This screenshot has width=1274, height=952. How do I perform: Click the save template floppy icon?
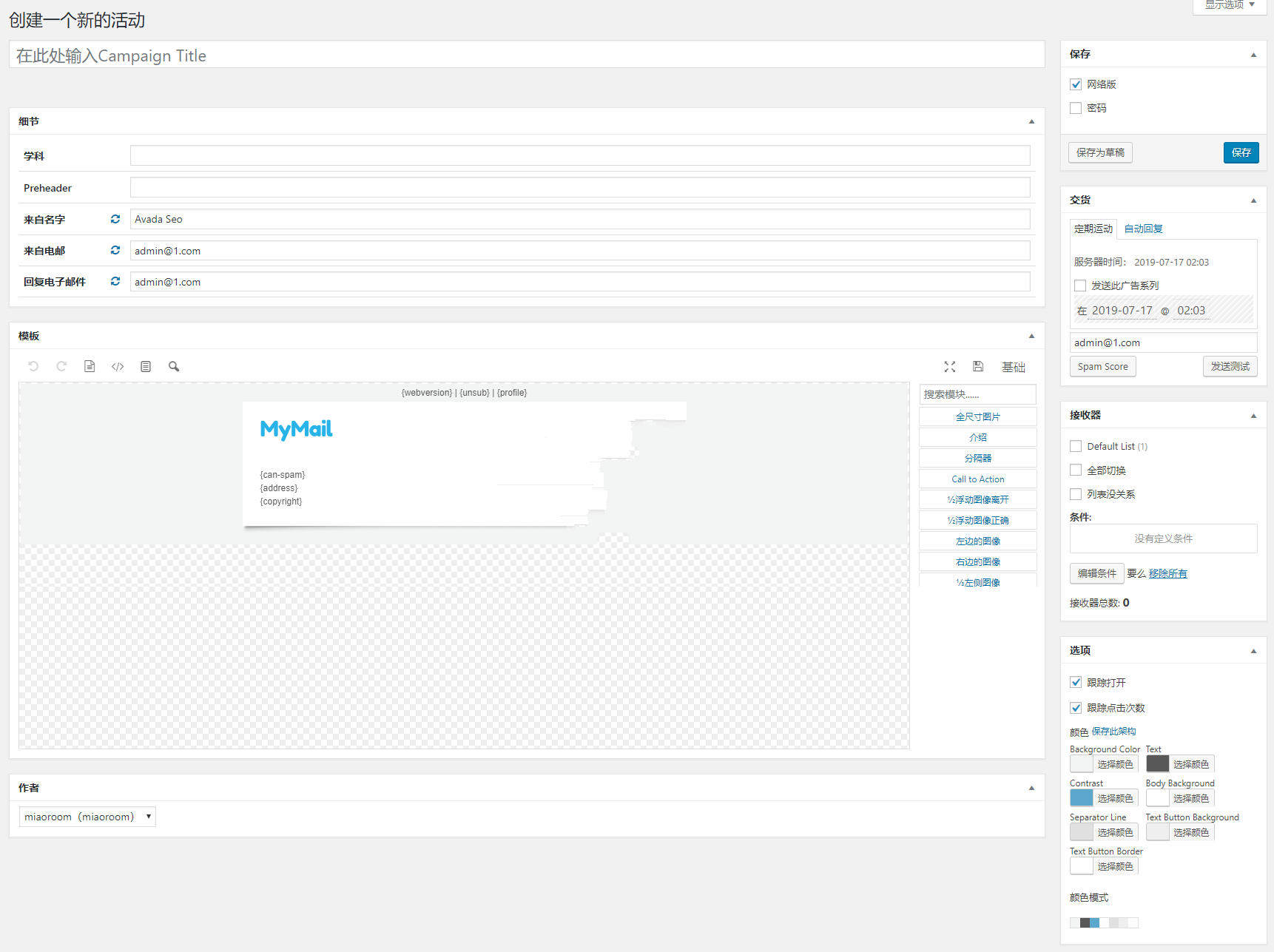point(978,367)
